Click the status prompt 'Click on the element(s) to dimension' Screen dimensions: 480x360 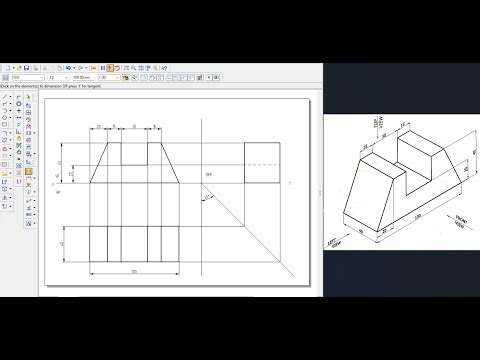point(51,86)
